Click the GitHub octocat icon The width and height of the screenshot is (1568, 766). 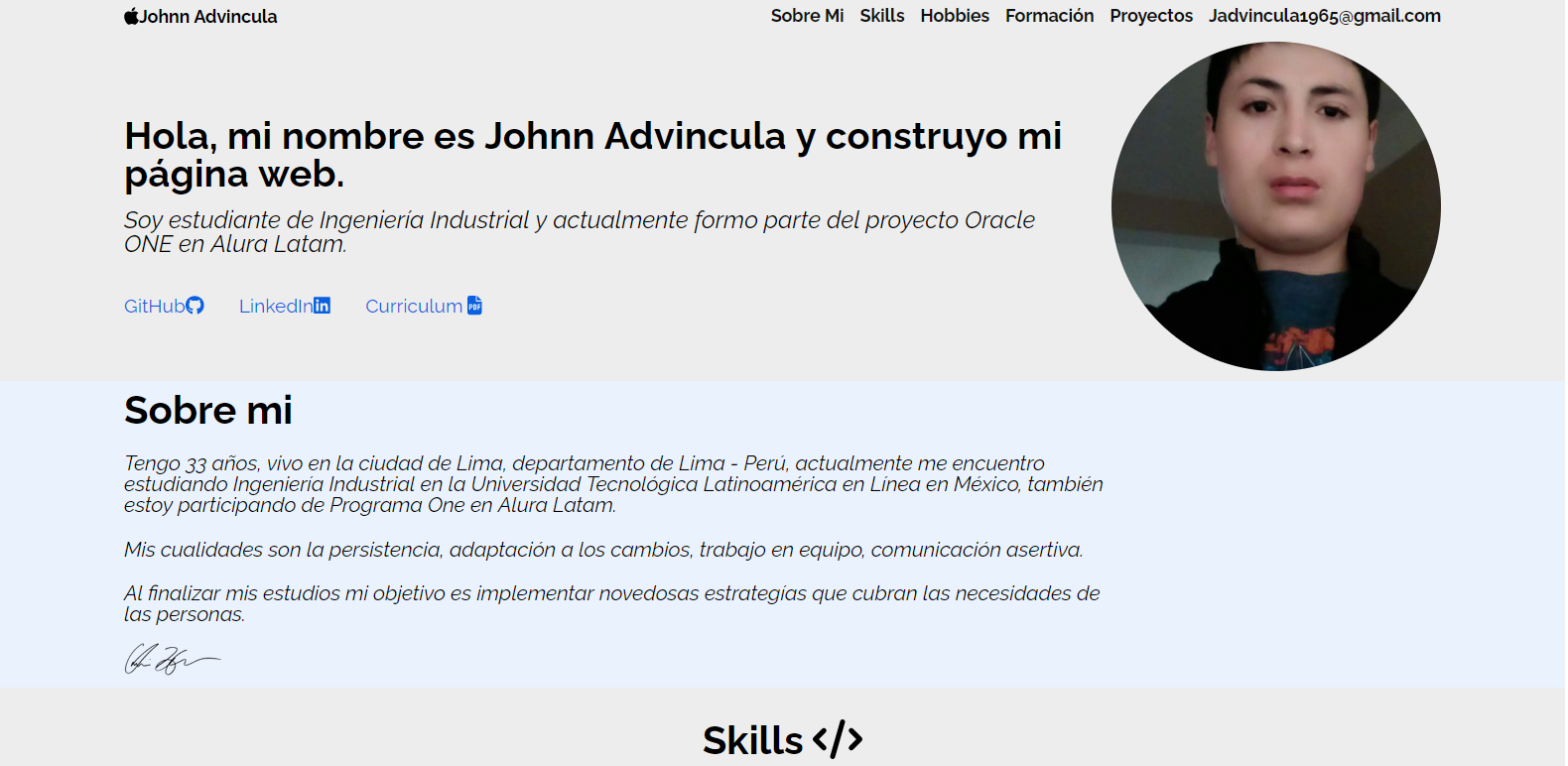click(196, 306)
